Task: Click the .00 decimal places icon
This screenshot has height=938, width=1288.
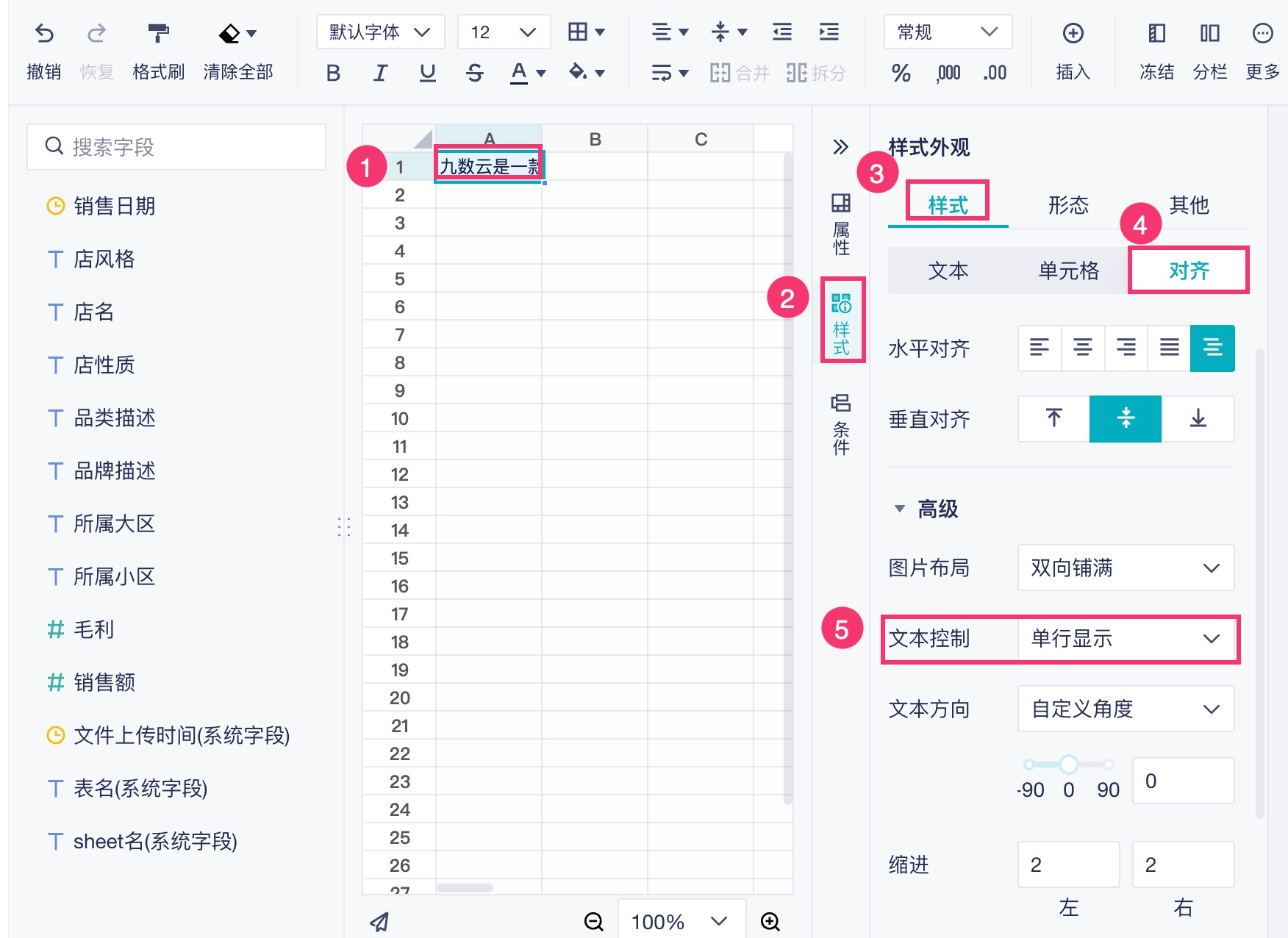Action: point(995,73)
